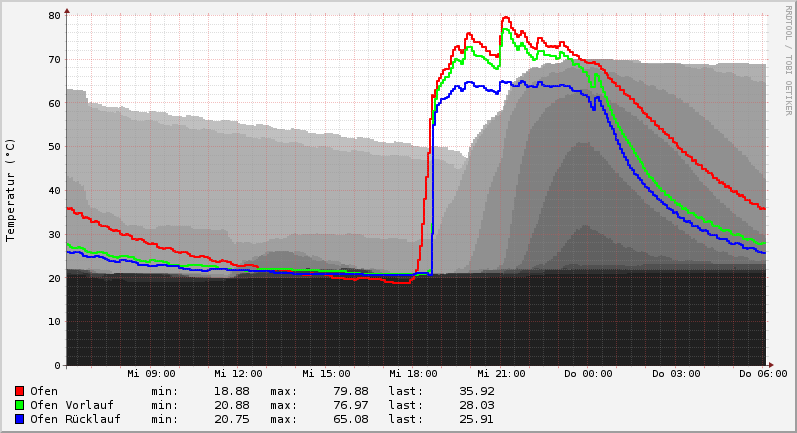Click the 80 label on temperature axis

tap(54, 16)
